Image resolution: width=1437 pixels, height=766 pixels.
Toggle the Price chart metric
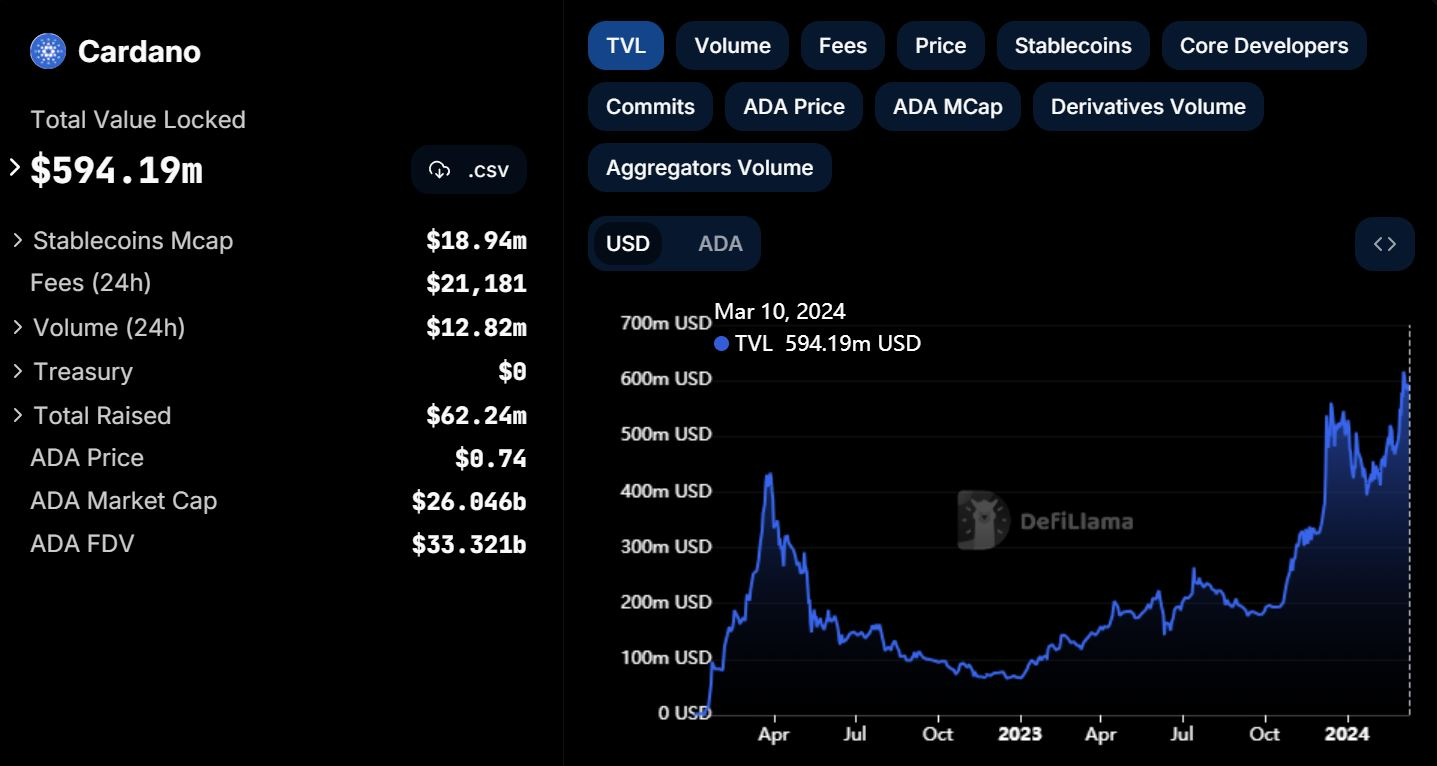pos(941,46)
